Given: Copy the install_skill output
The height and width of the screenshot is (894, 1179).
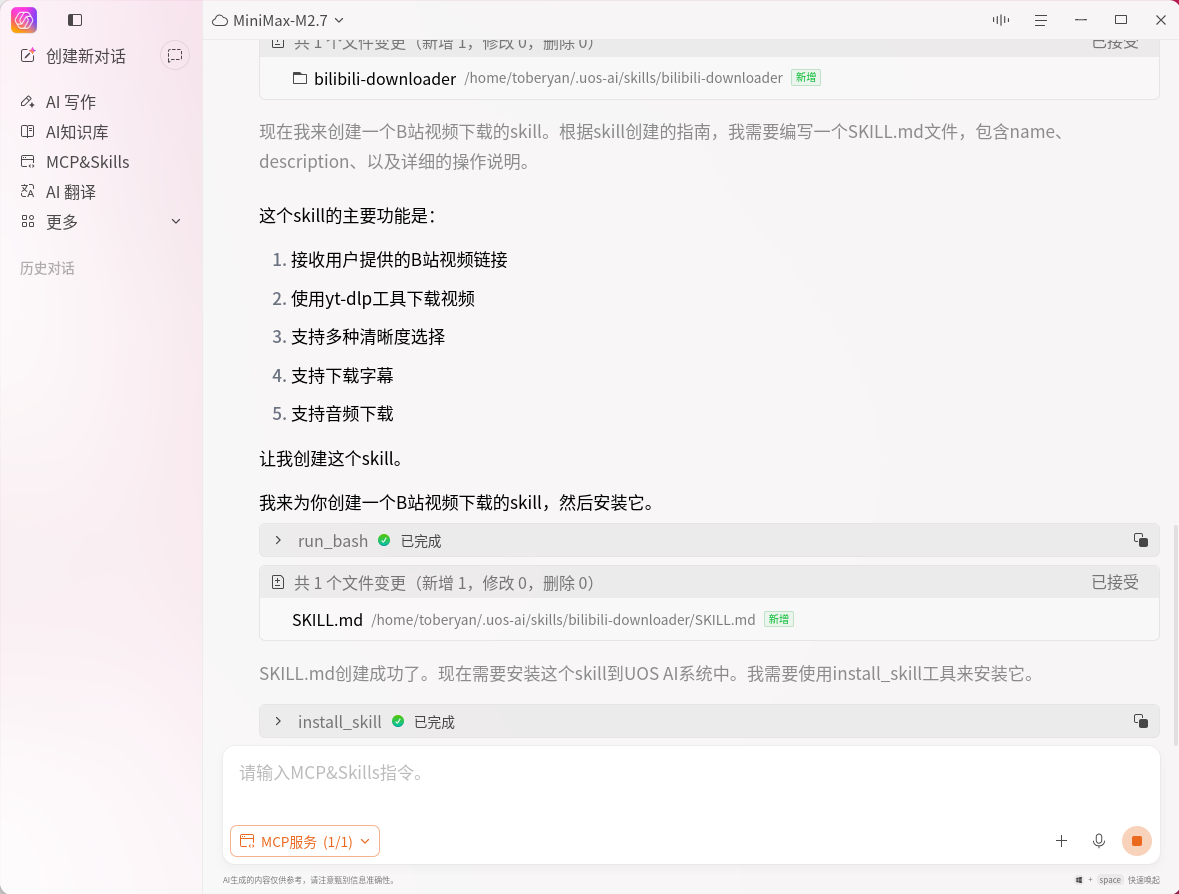Looking at the screenshot, I should click(x=1140, y=720).
